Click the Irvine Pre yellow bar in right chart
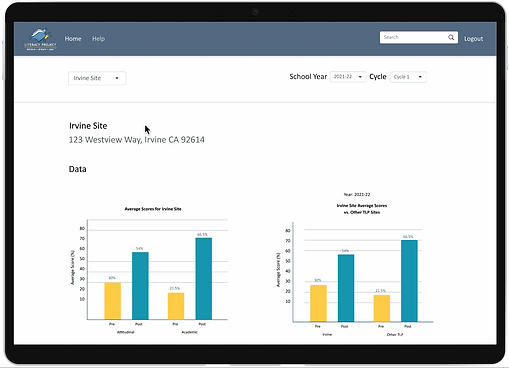This screenshot has width=509, height=368. (x=318, y=303)
